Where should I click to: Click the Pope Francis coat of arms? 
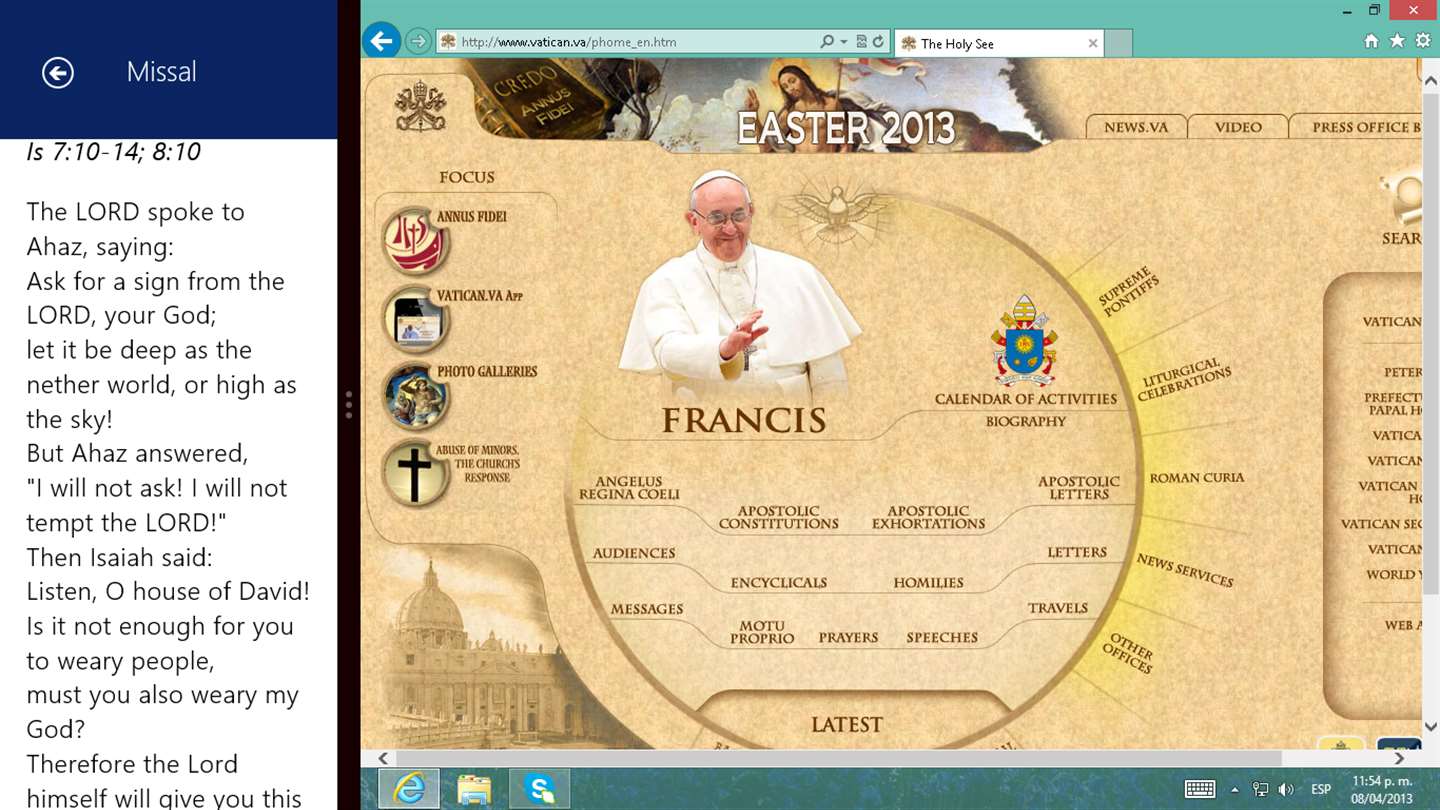(x=1024, y=340)
